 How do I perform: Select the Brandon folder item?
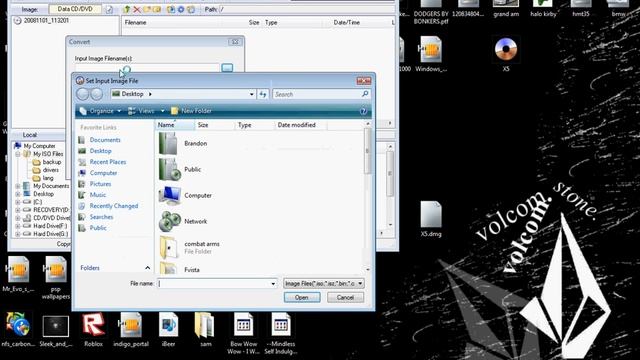(x=183, y=144)
